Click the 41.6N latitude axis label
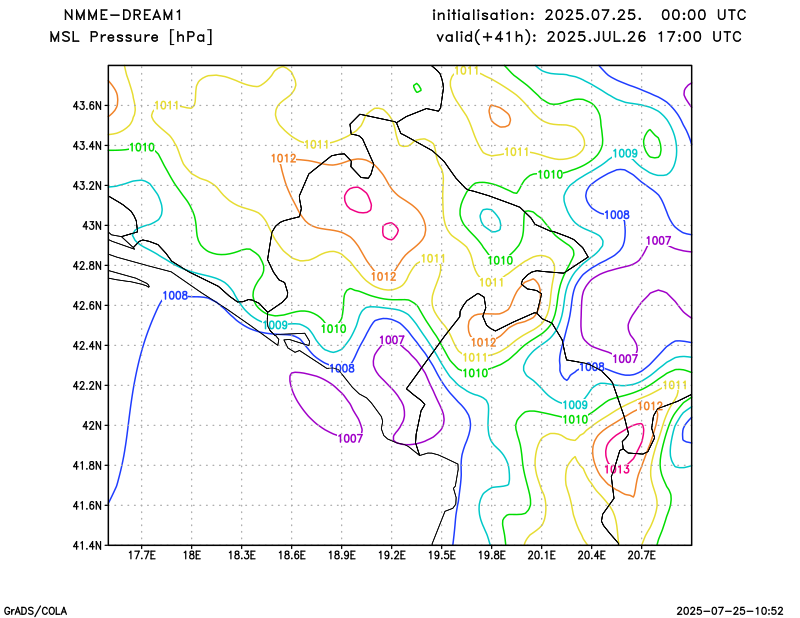Screen dimensions: 800x618 [87, 505]
